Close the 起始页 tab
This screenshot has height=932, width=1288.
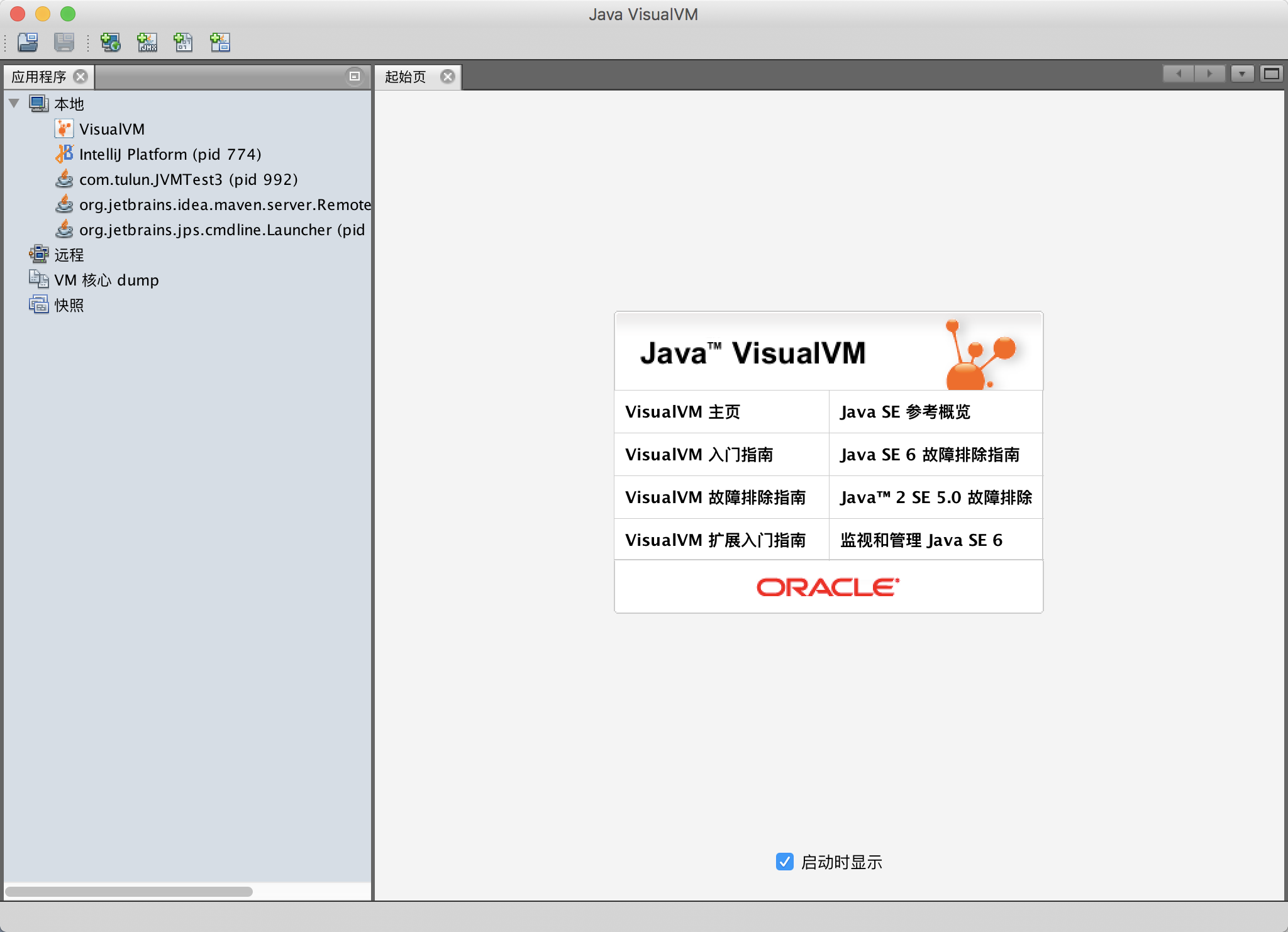click(x=447, y=77)
